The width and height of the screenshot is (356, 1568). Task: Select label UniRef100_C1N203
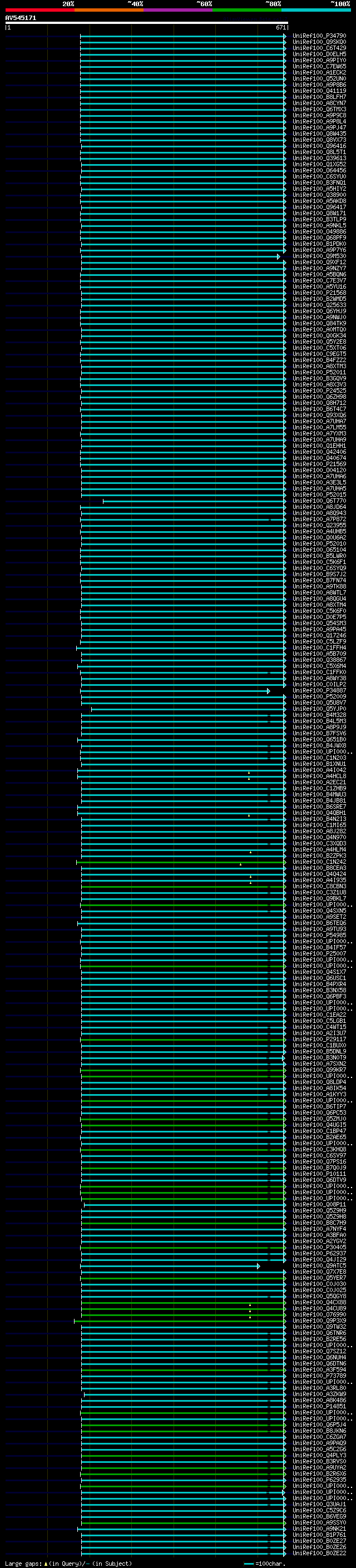[319, 757]
